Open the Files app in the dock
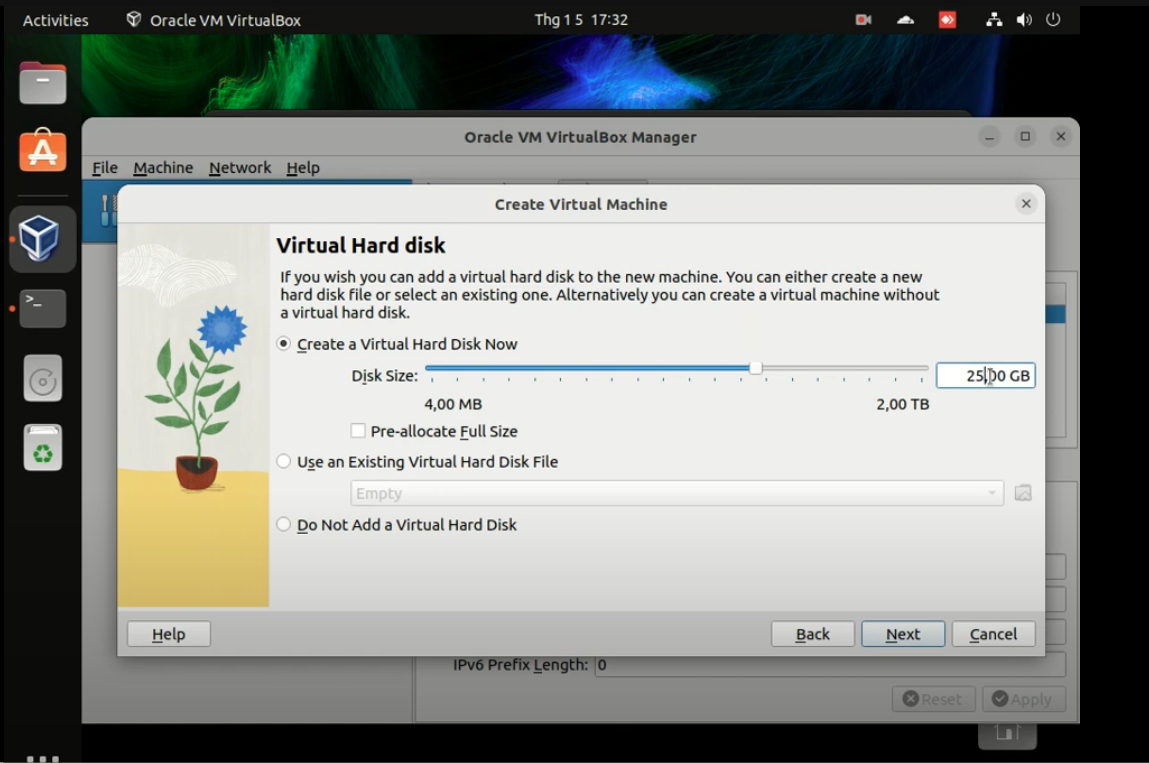The height and width of the screenshot is (763, 1149). tap(42, 82)
